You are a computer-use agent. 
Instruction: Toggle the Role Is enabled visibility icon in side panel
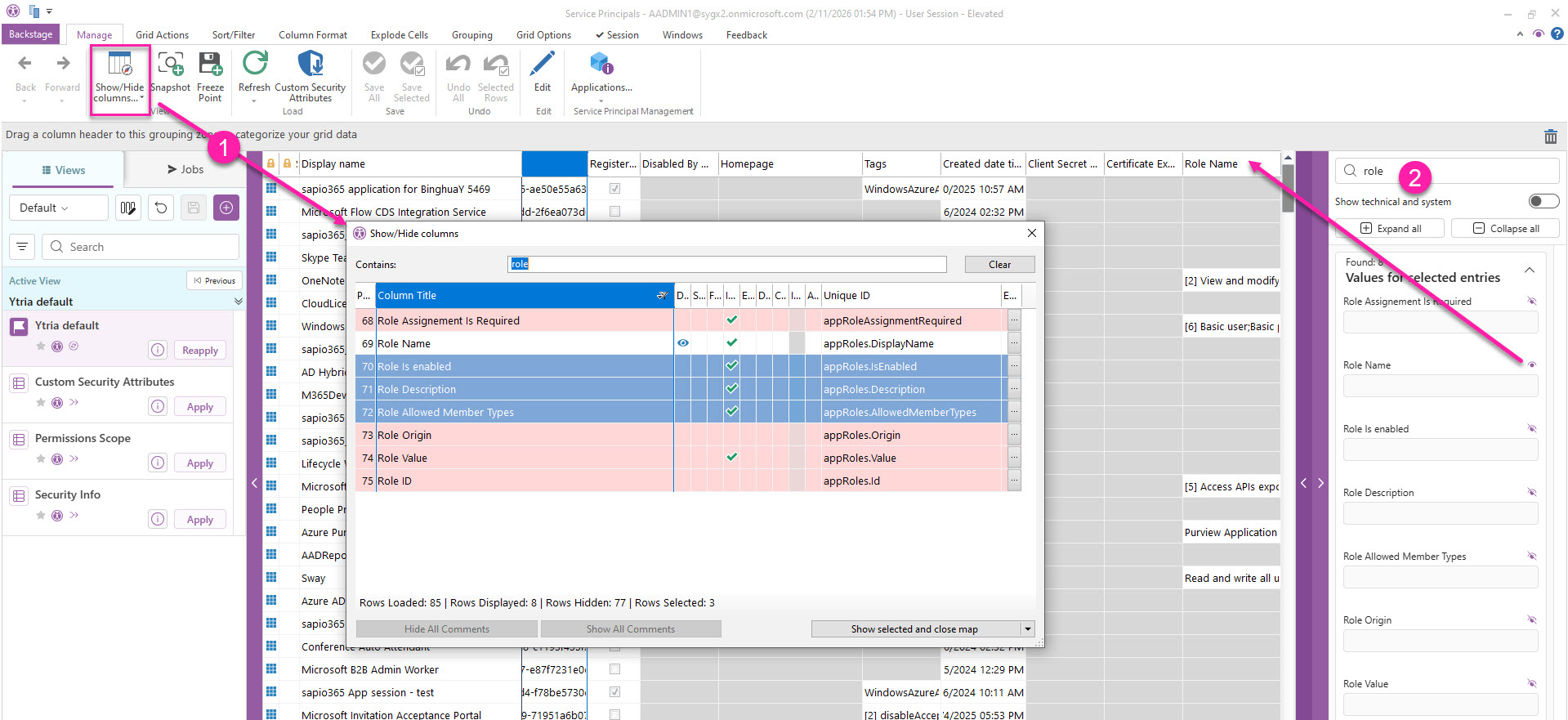click(x=1532, y=428)
